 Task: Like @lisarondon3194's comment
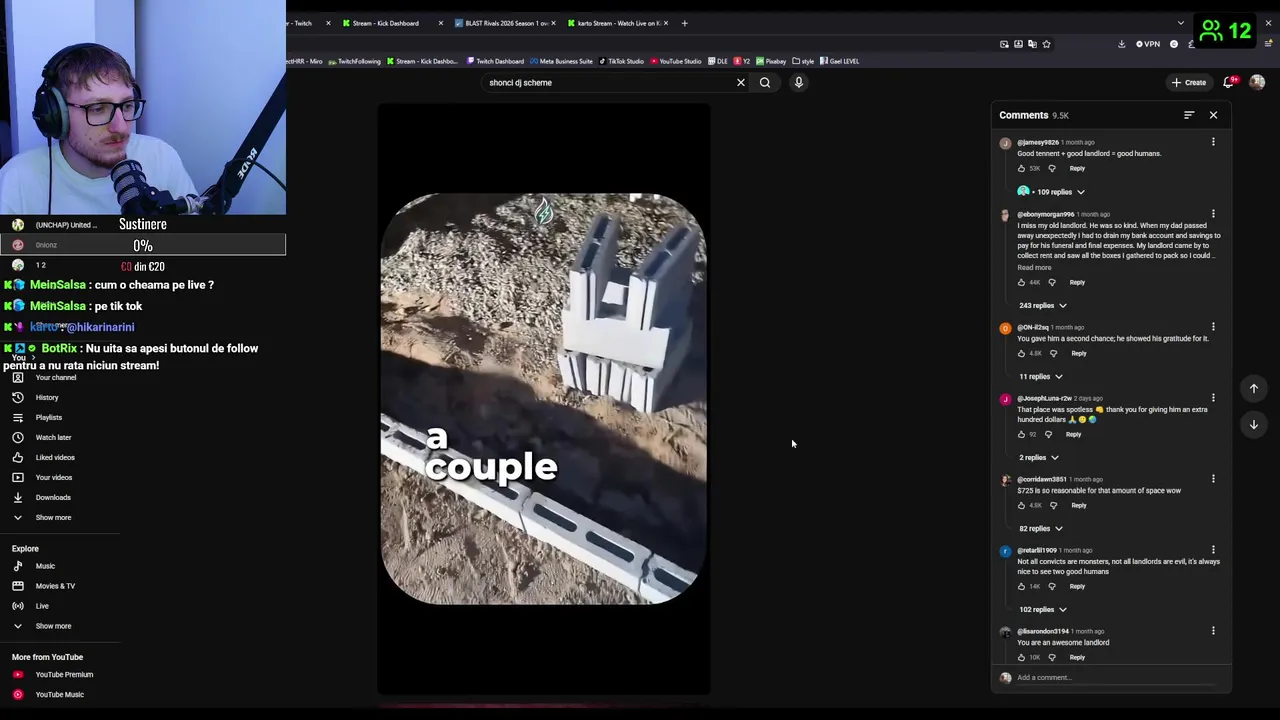pyautogui.click(x=1021, y=657)
